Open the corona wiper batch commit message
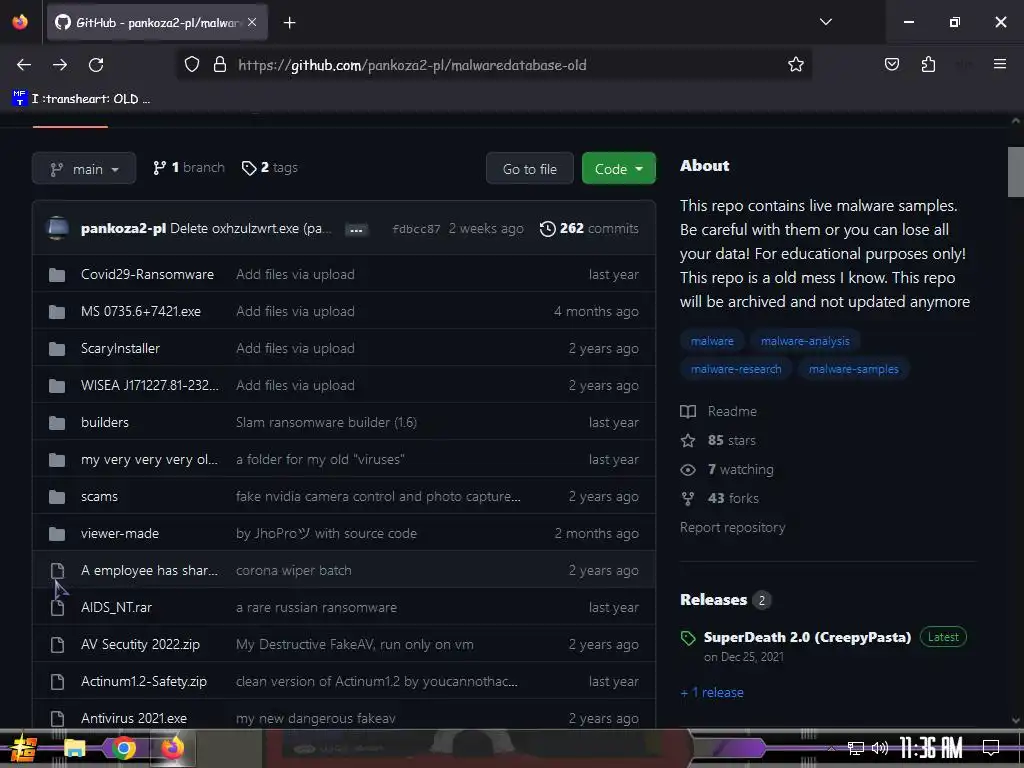Image resolution: width=1024 pixels, height=768 pixels. click(293, 571)
